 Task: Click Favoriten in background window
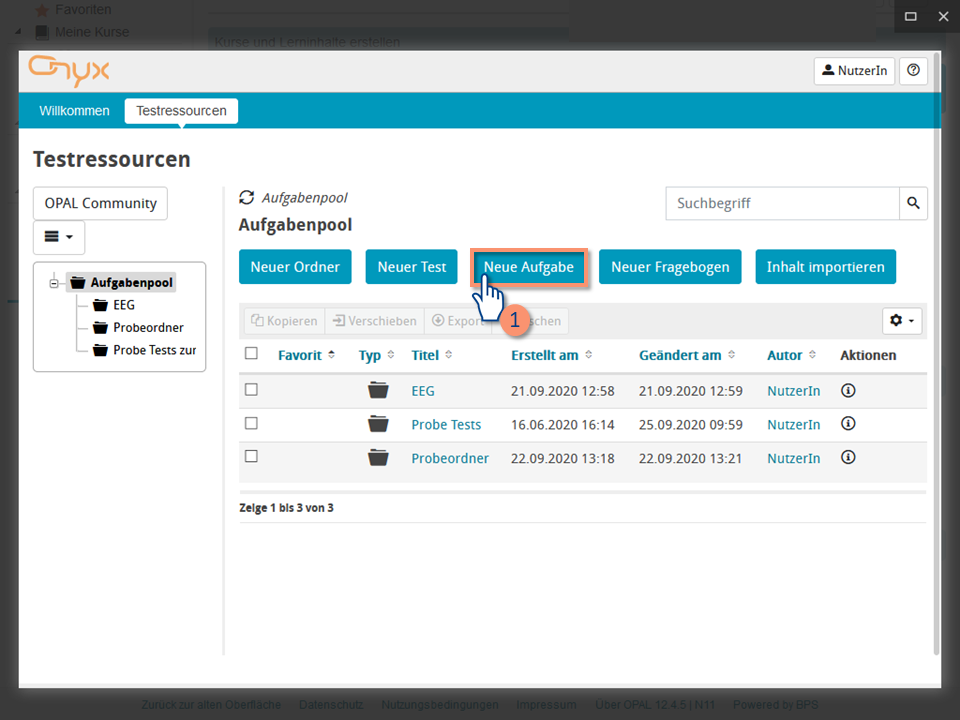click(83, 10)
